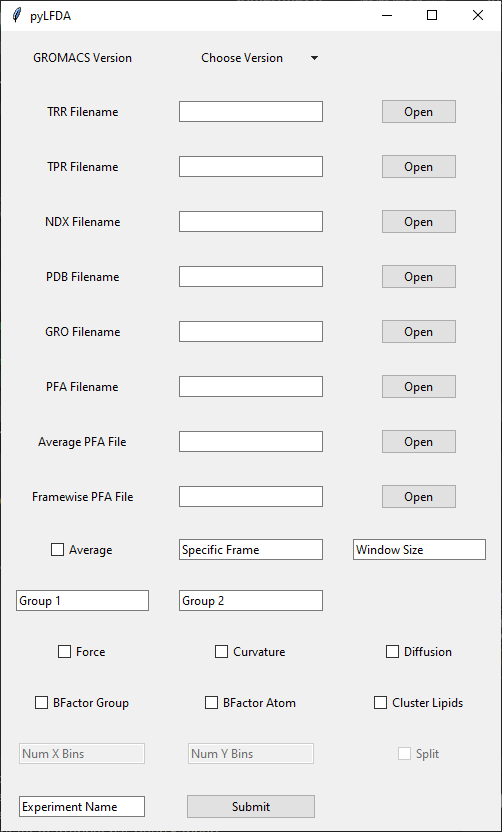Viewport: 502px width, 832px height.
Task: Open the GROMACS Choose Version dropdown
Action: point(259,58)
